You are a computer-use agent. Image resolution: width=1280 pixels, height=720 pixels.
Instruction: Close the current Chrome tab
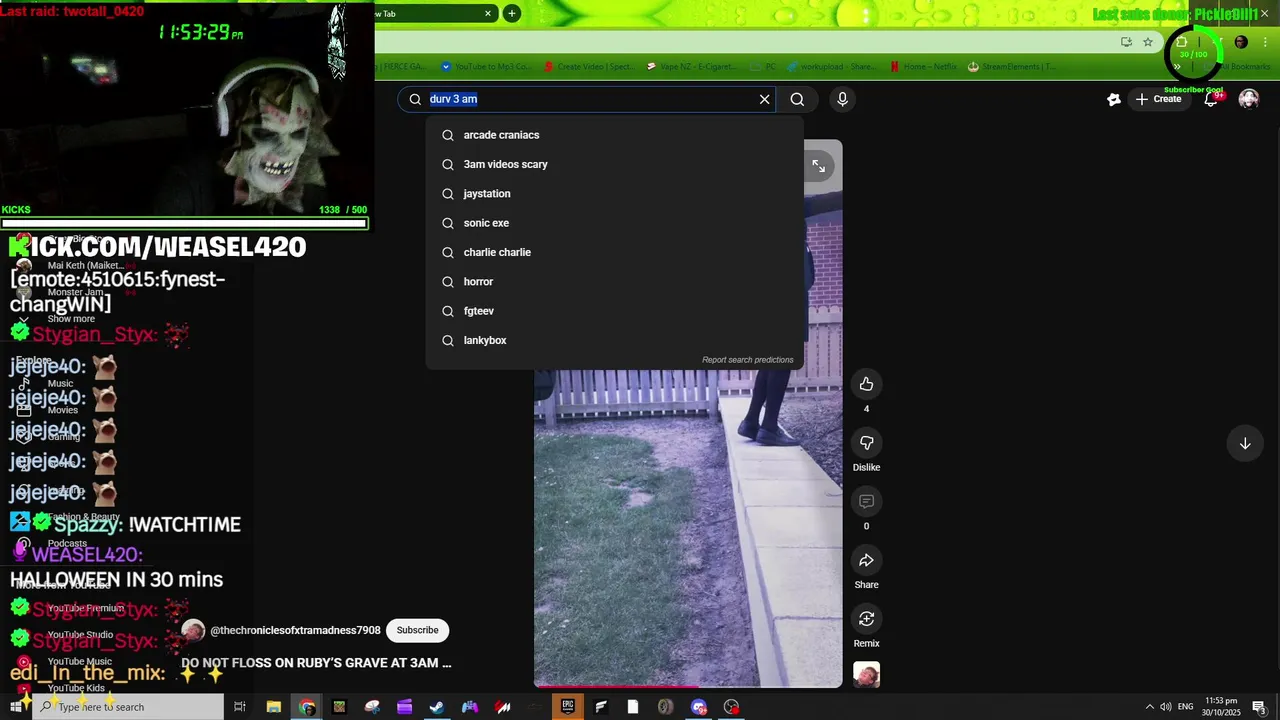pos(488,13)
